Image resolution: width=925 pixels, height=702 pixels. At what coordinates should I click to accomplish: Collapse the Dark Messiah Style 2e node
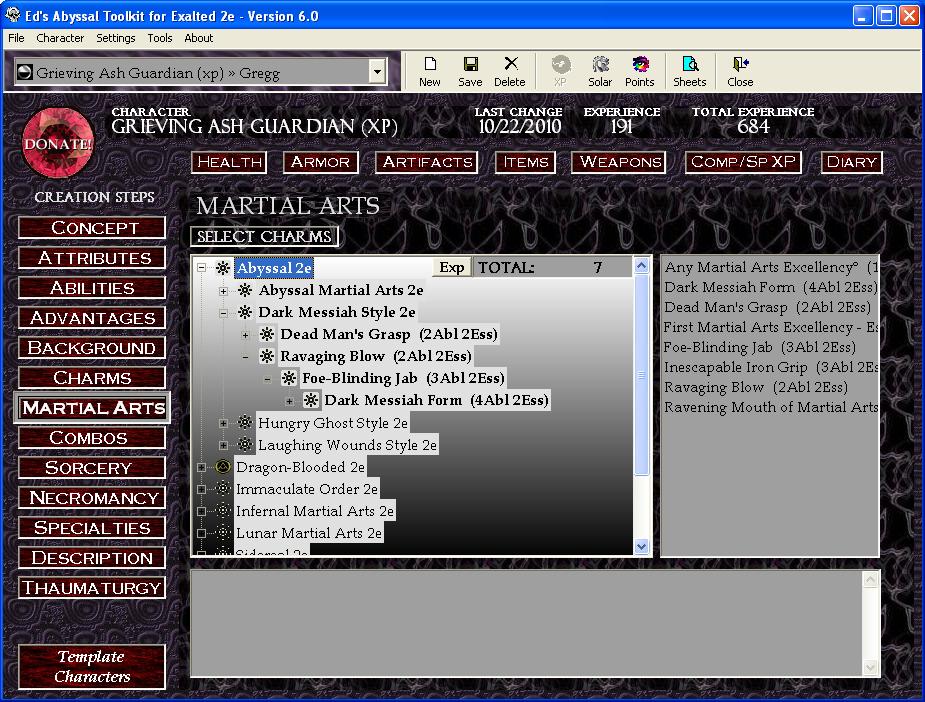click(223, 313)
